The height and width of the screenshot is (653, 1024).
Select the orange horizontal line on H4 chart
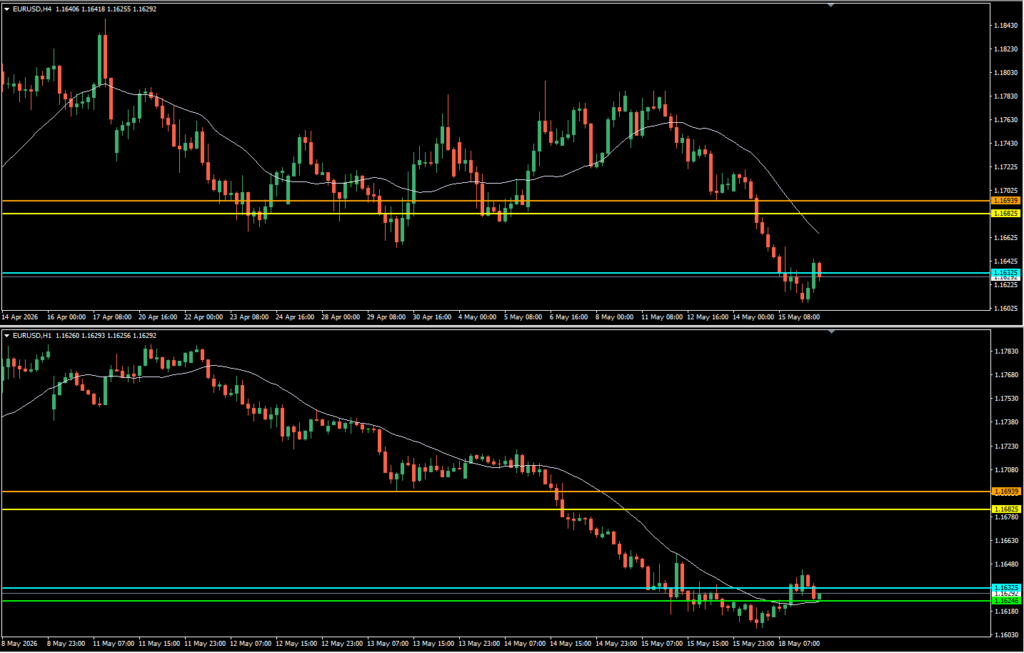tap(496, 200)
